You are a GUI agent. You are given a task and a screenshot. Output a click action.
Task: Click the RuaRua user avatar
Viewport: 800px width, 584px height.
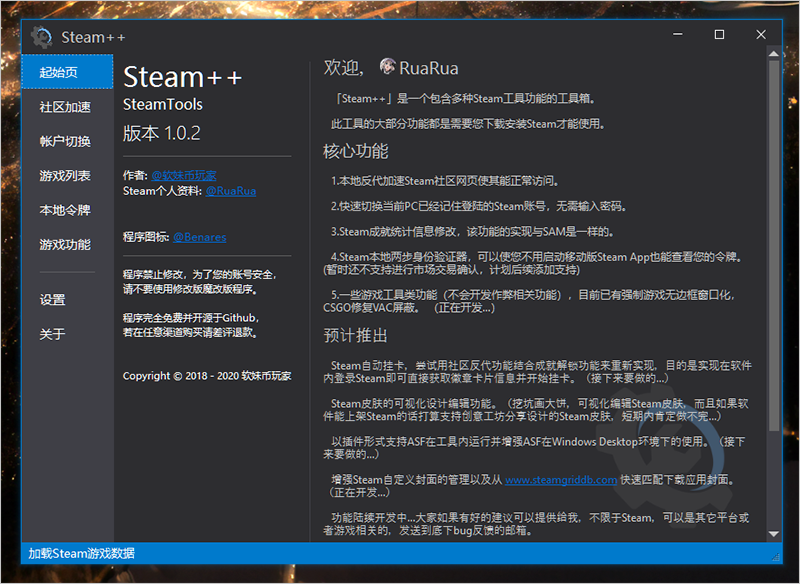coord(388,67)
